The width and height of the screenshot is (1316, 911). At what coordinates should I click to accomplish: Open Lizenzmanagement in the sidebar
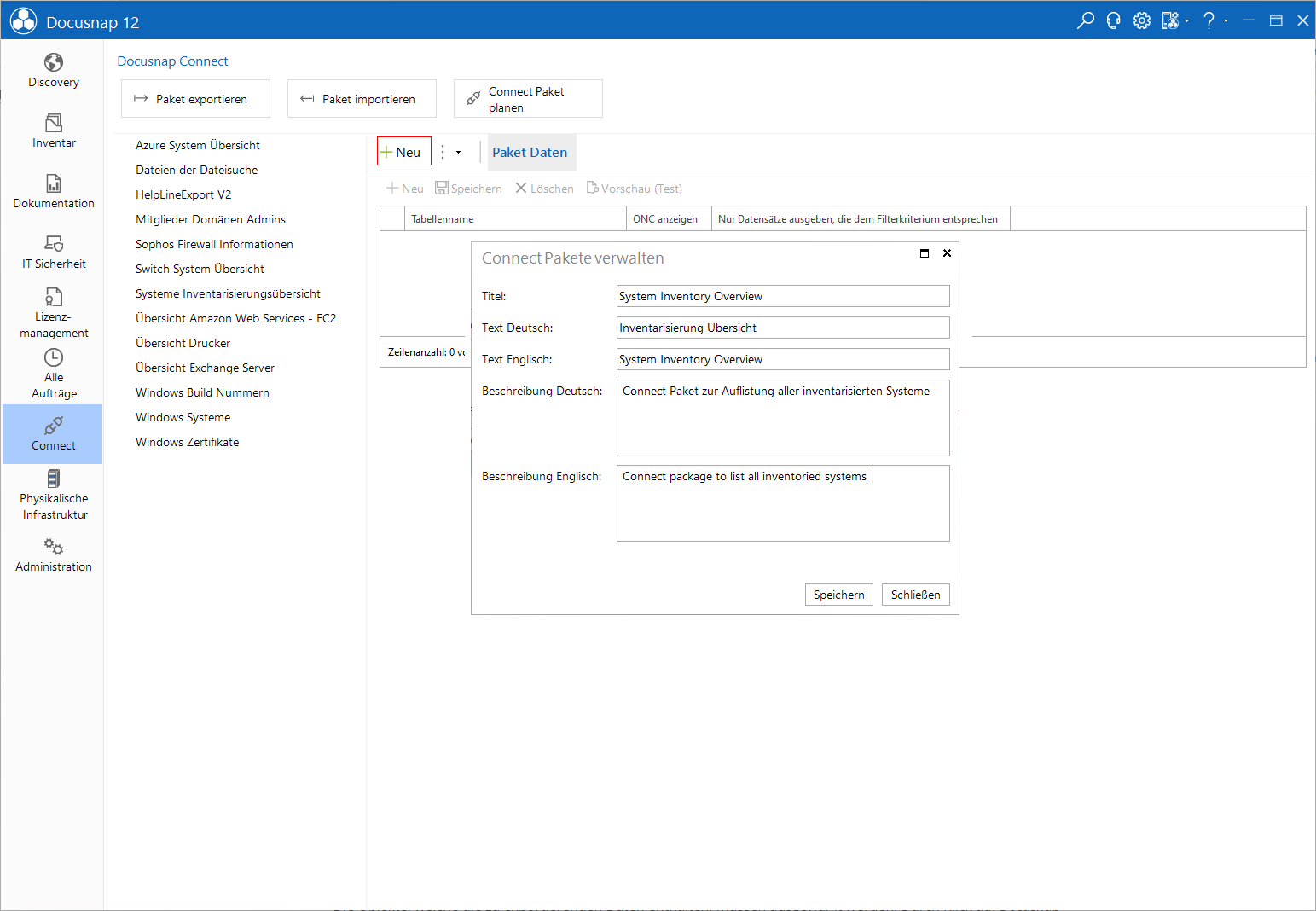coord(53,313)
